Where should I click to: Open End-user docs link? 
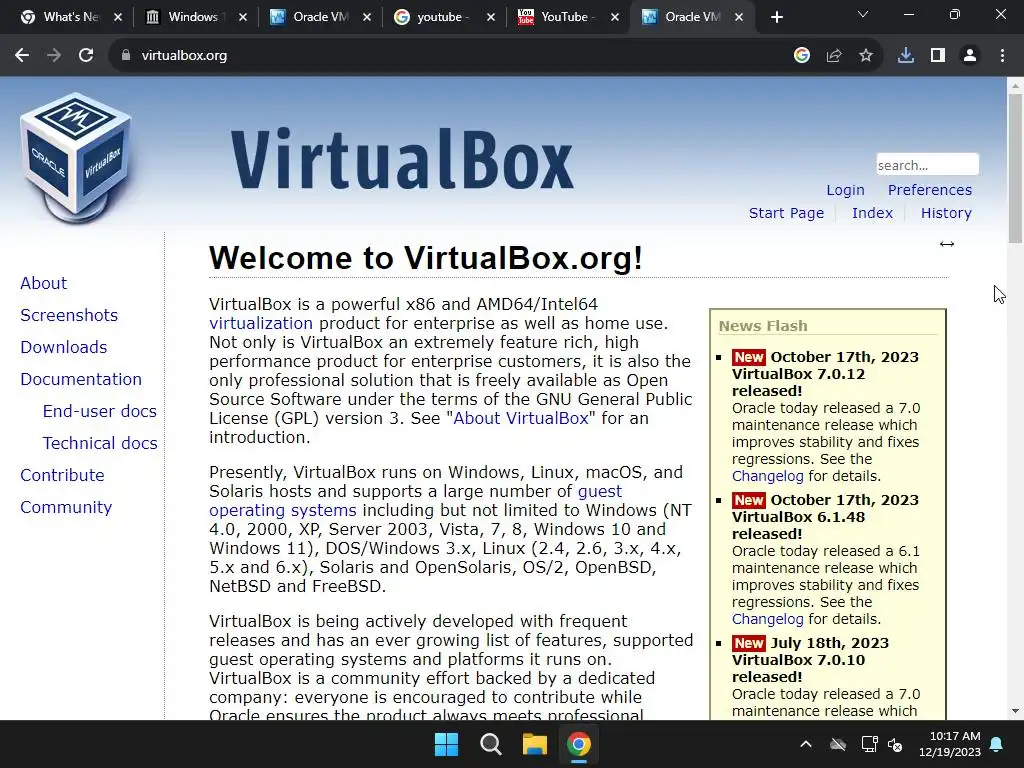click(99, 411)
